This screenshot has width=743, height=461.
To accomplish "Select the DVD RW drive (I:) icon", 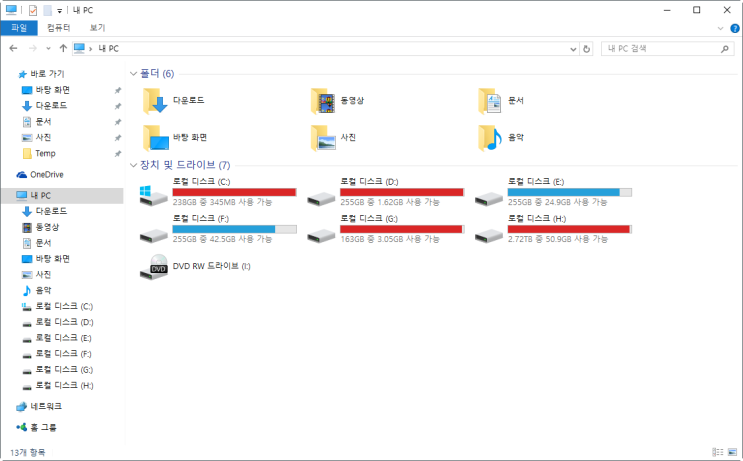I will [154, 267].
